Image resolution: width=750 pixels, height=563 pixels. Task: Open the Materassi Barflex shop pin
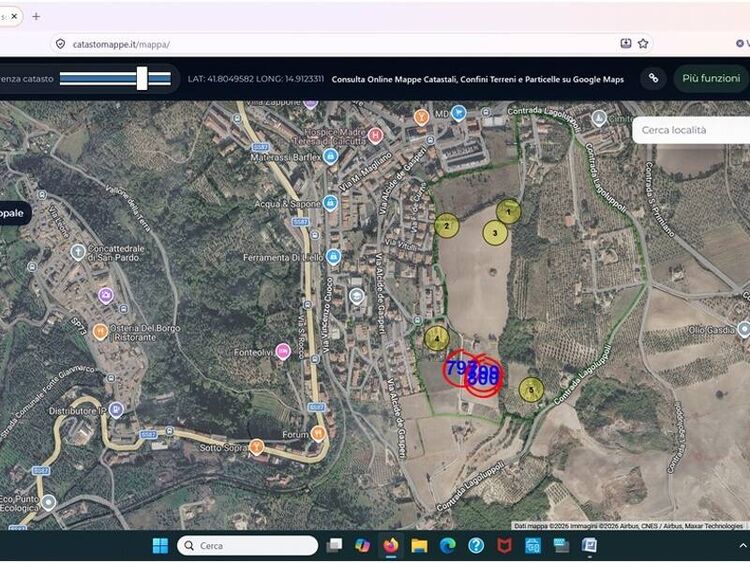331,156
